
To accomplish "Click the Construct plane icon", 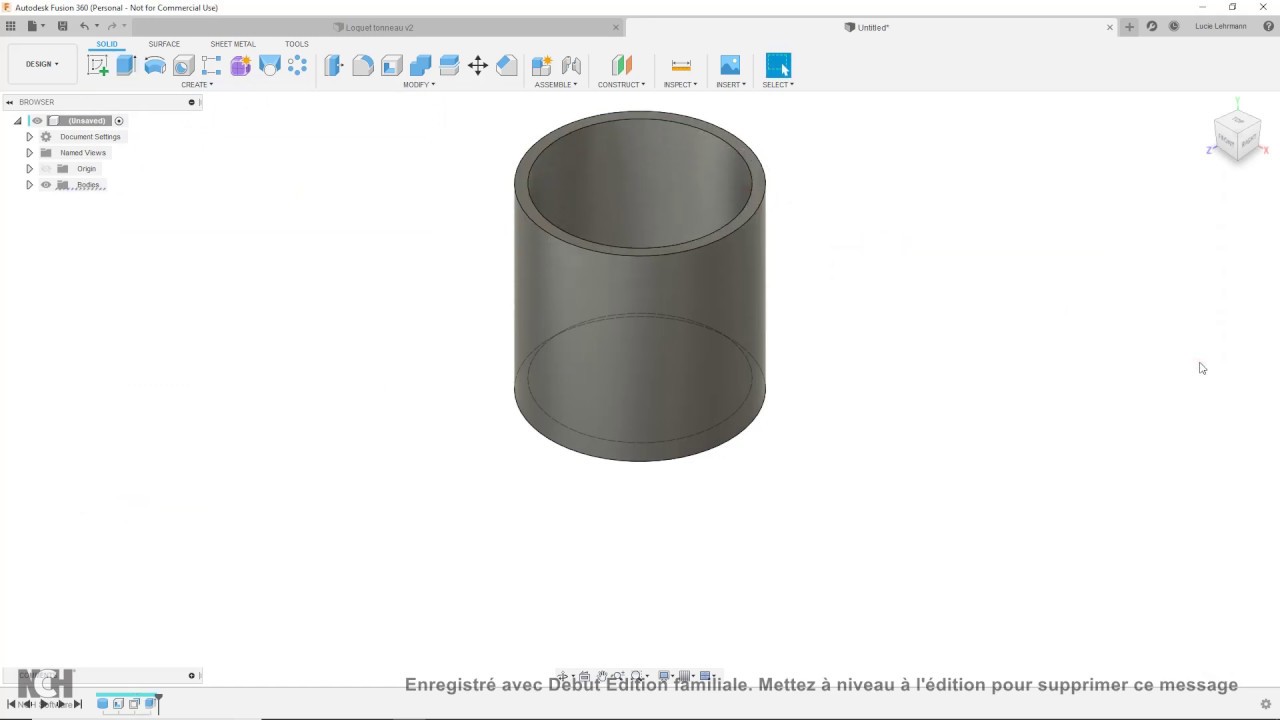I will point(622,66).
